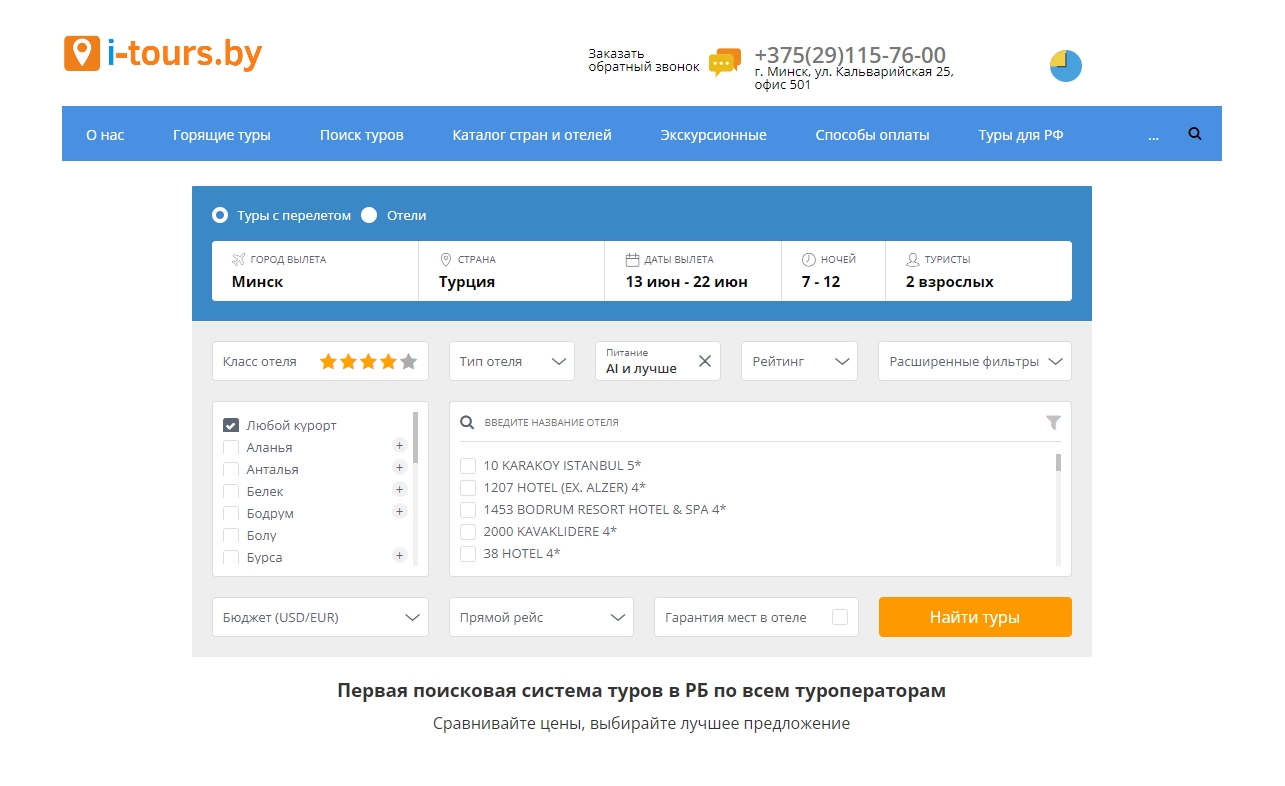Select Отели radio button
Viewport: 1285px width, 786px height.
point(369,215)
